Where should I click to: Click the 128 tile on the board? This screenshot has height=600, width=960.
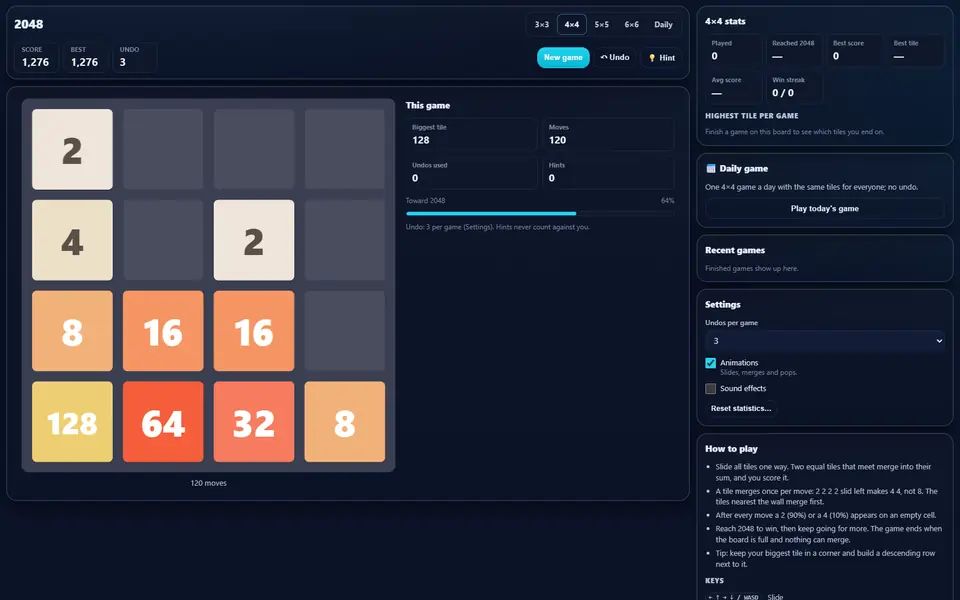click(x=72, y=422)
